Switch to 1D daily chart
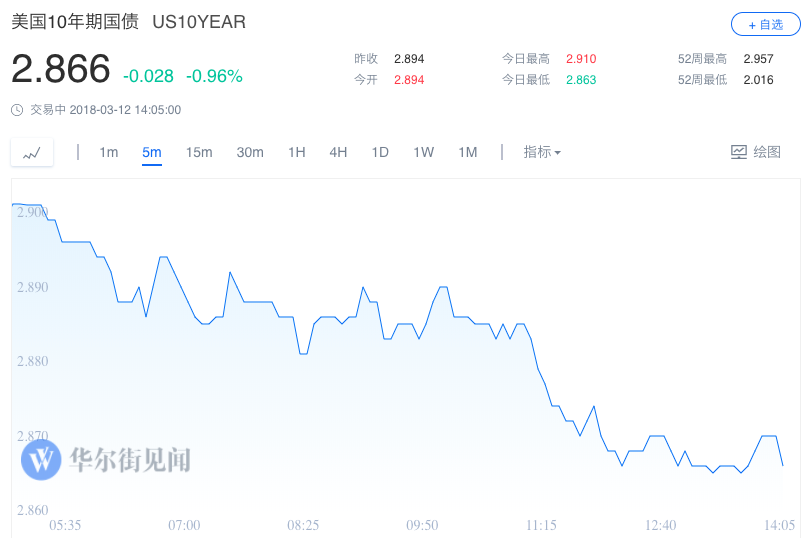 coord(380,152)
